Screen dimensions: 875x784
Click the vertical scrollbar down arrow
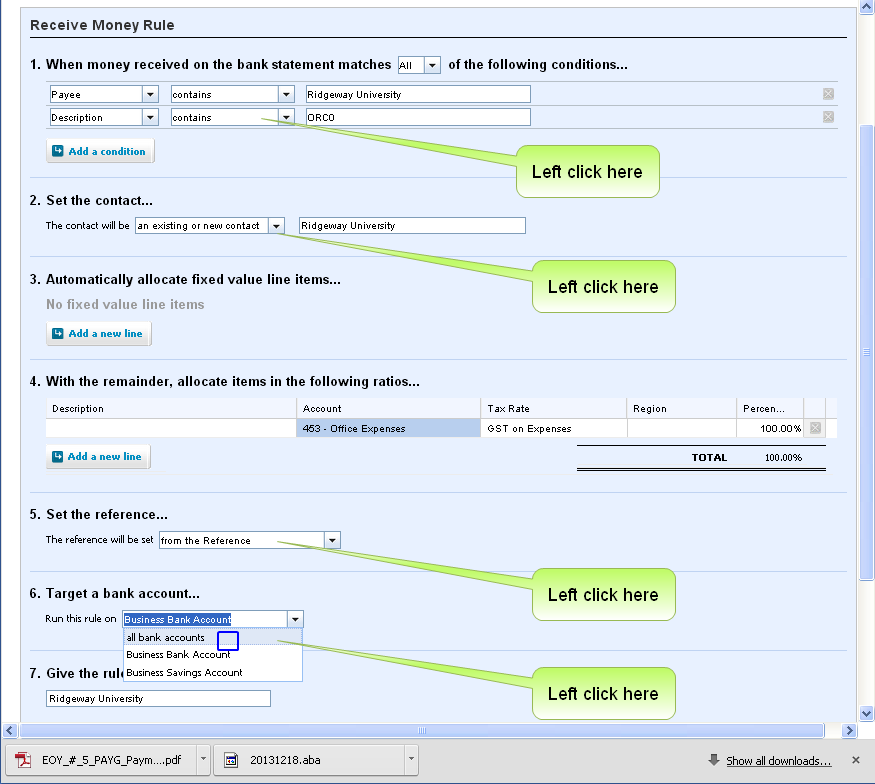click(x=866, y=713)
